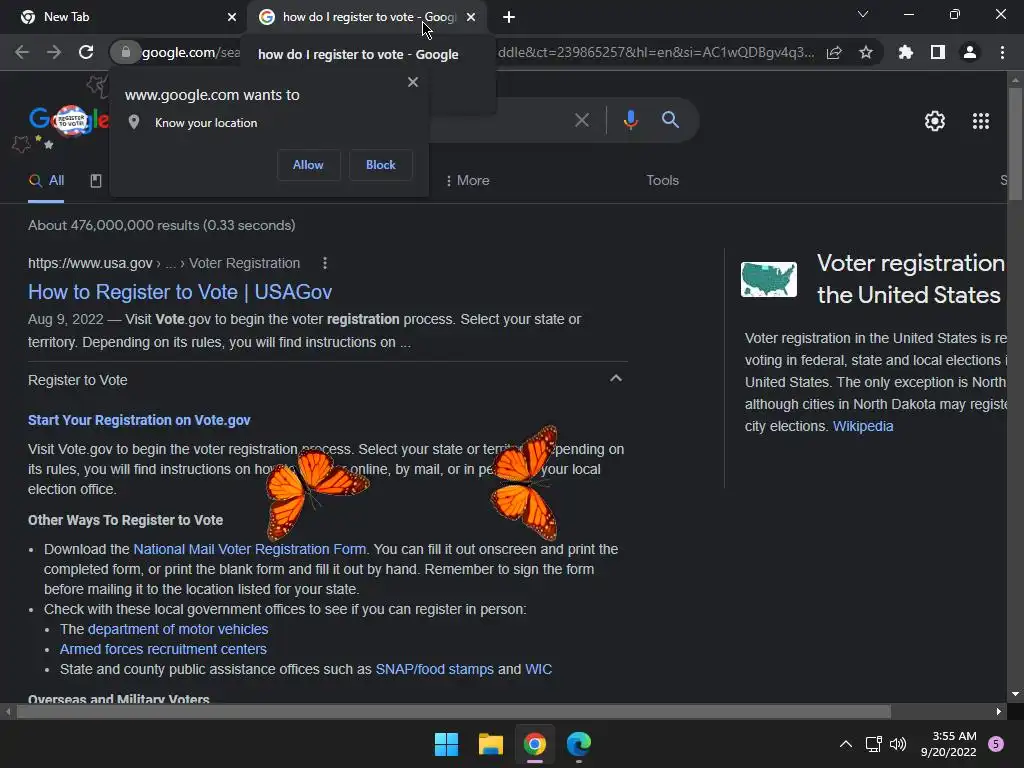Click the vertical page scrollbar
The image size is (1024, 768).
click(x=1015, y=144)
